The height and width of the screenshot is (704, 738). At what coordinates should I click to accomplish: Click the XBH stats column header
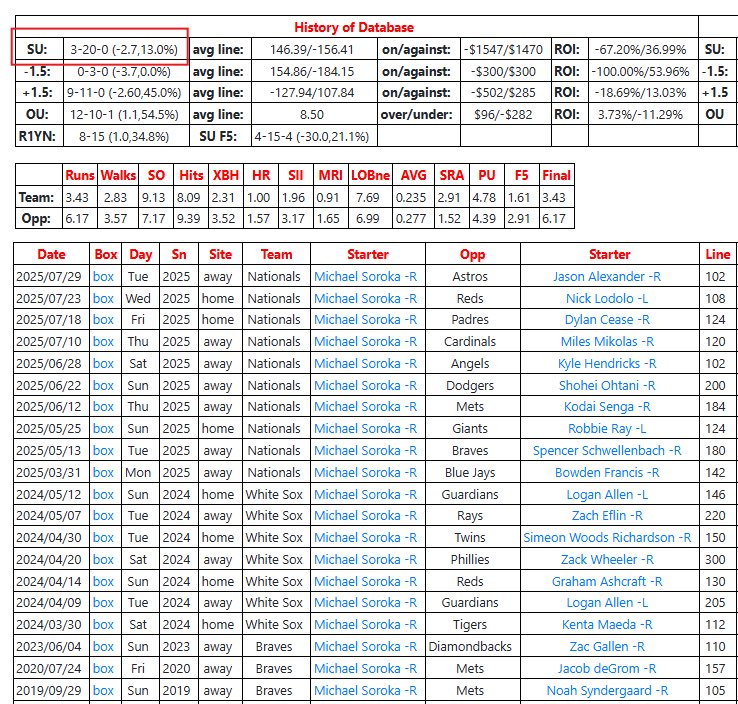coord(225,175)
